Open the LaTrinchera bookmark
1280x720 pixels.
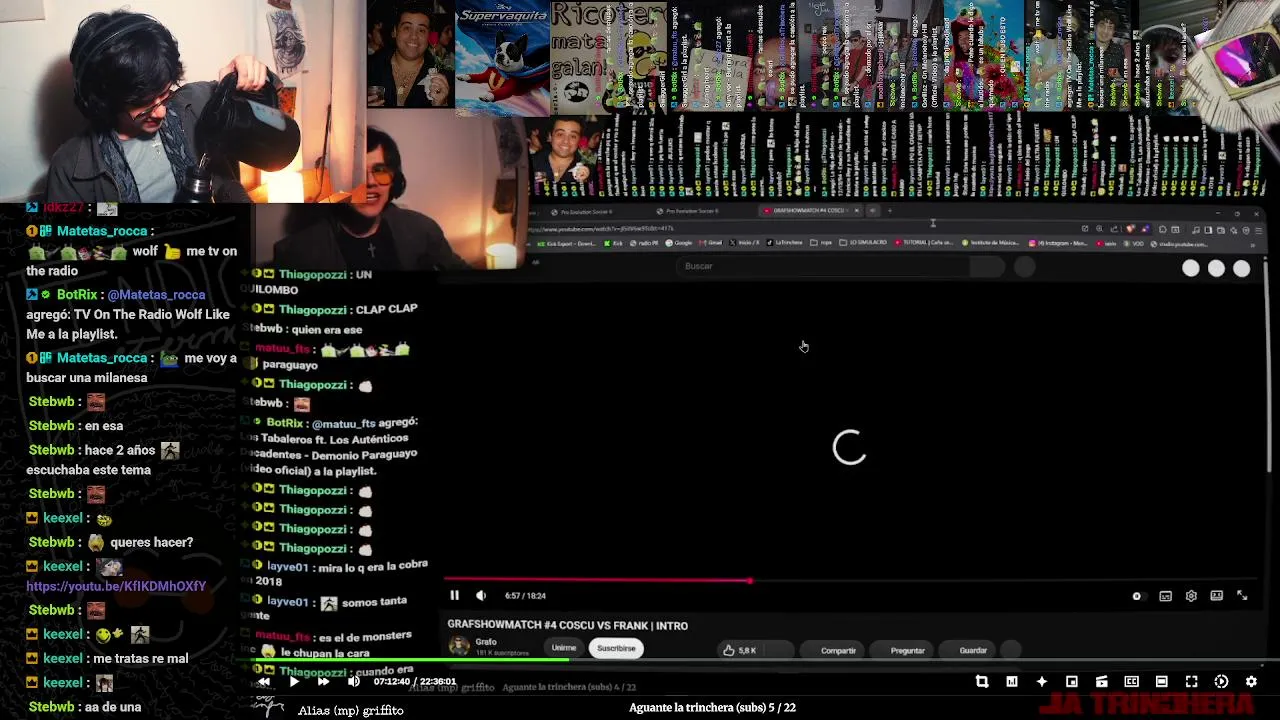point(786,243)
